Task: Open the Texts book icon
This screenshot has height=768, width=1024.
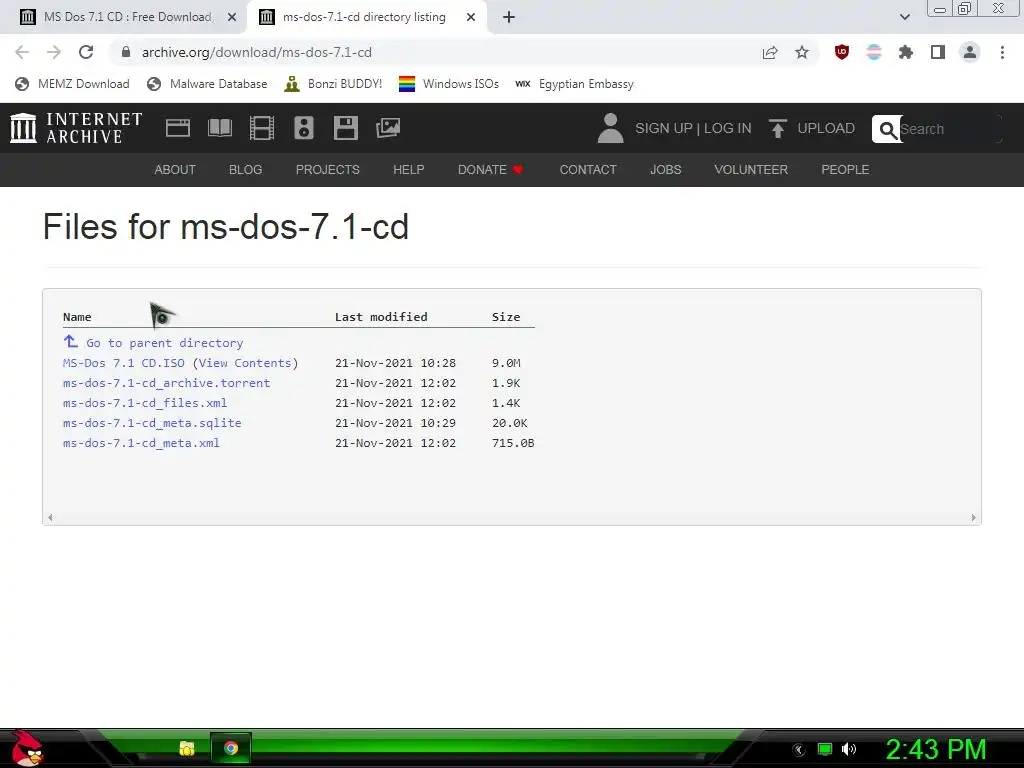Action: point(219,128)
